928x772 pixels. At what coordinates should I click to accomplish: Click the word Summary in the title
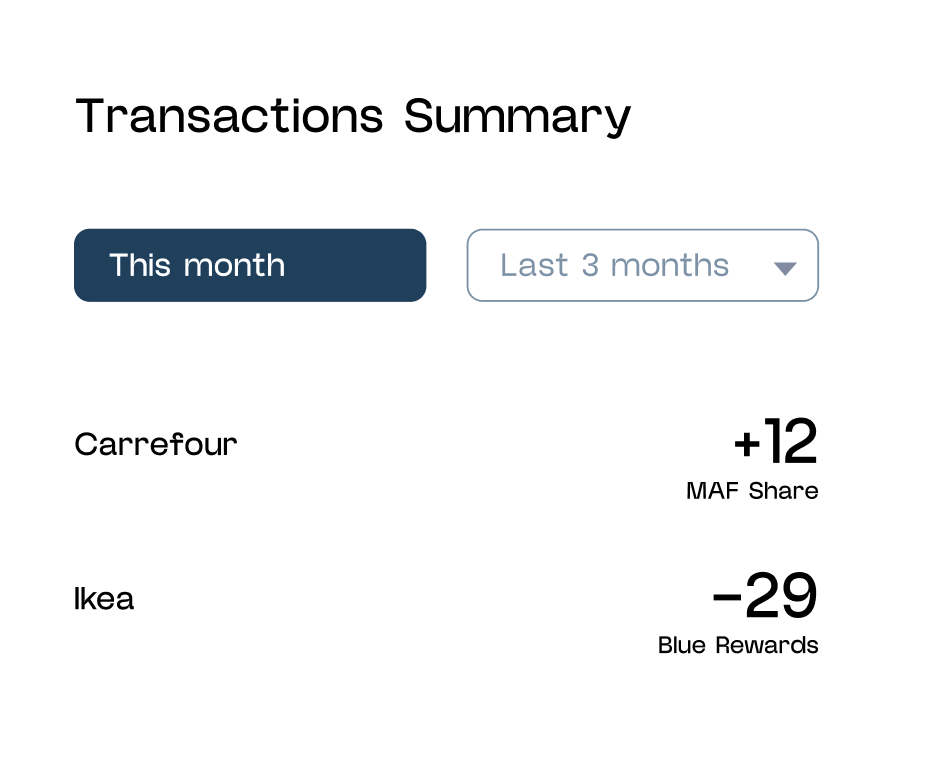(x=518, y=118)
